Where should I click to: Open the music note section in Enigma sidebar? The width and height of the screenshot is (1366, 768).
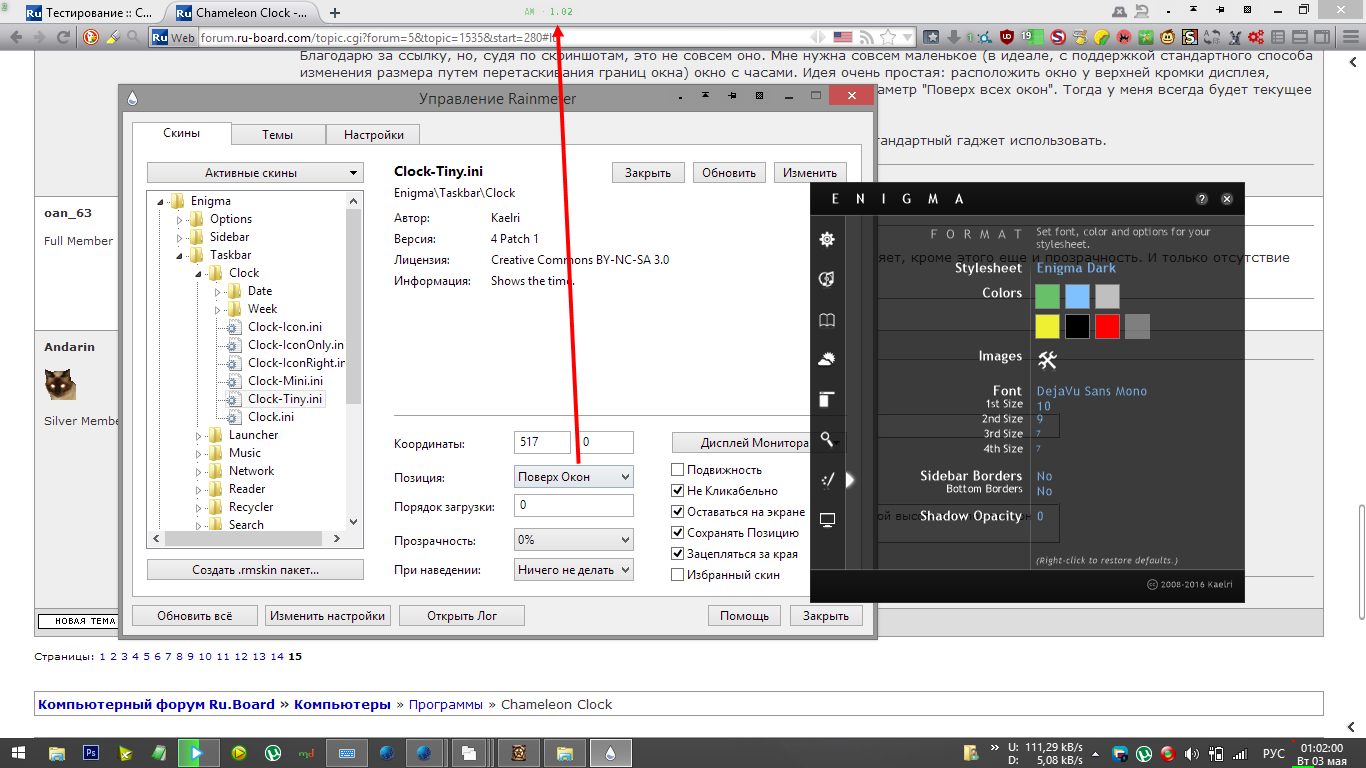coord(826,279)
